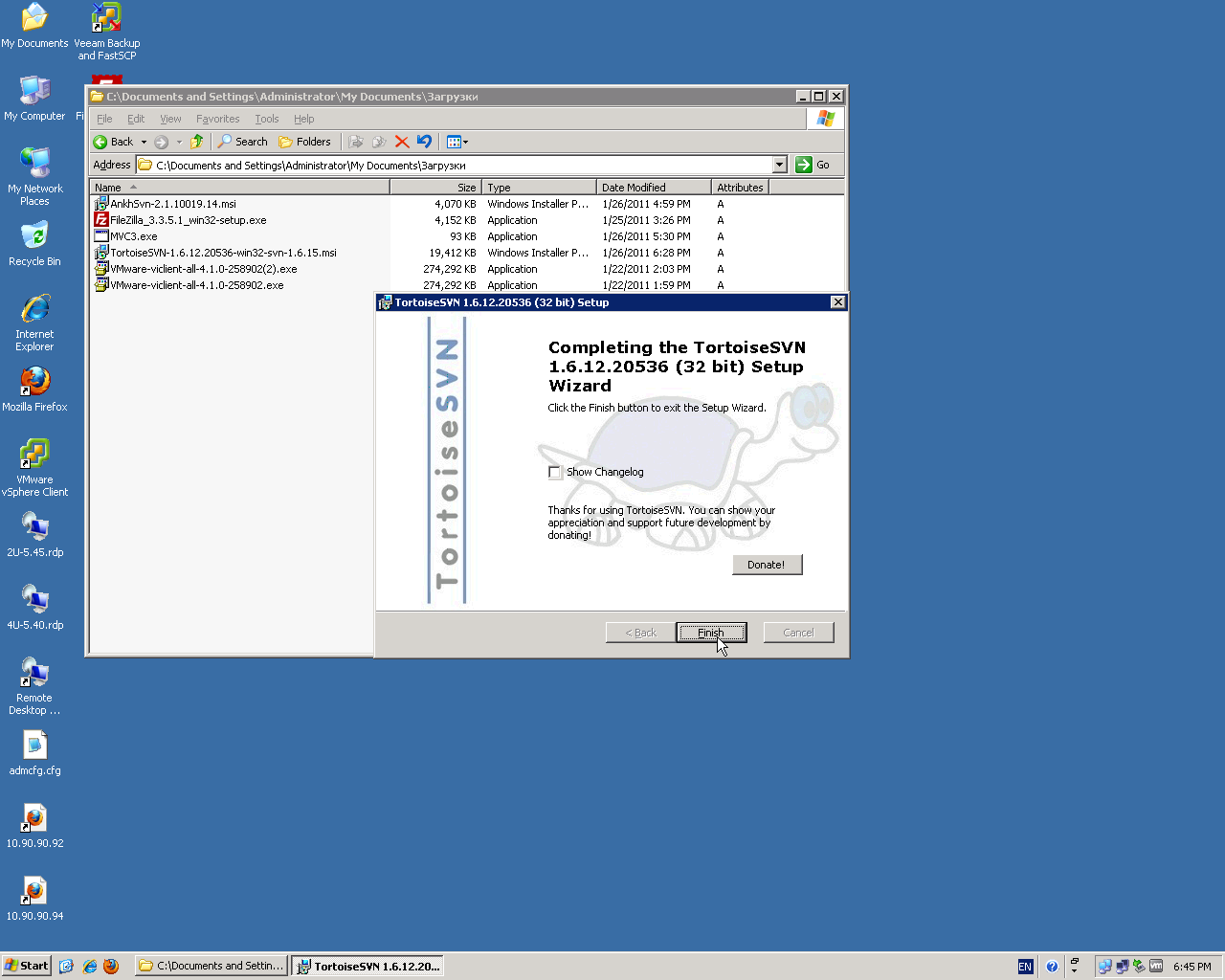This screenshot has width=1225, height=980.
Task: Click the Safely Remove Hardware tray icon
Action: [x=1139, y=967]
